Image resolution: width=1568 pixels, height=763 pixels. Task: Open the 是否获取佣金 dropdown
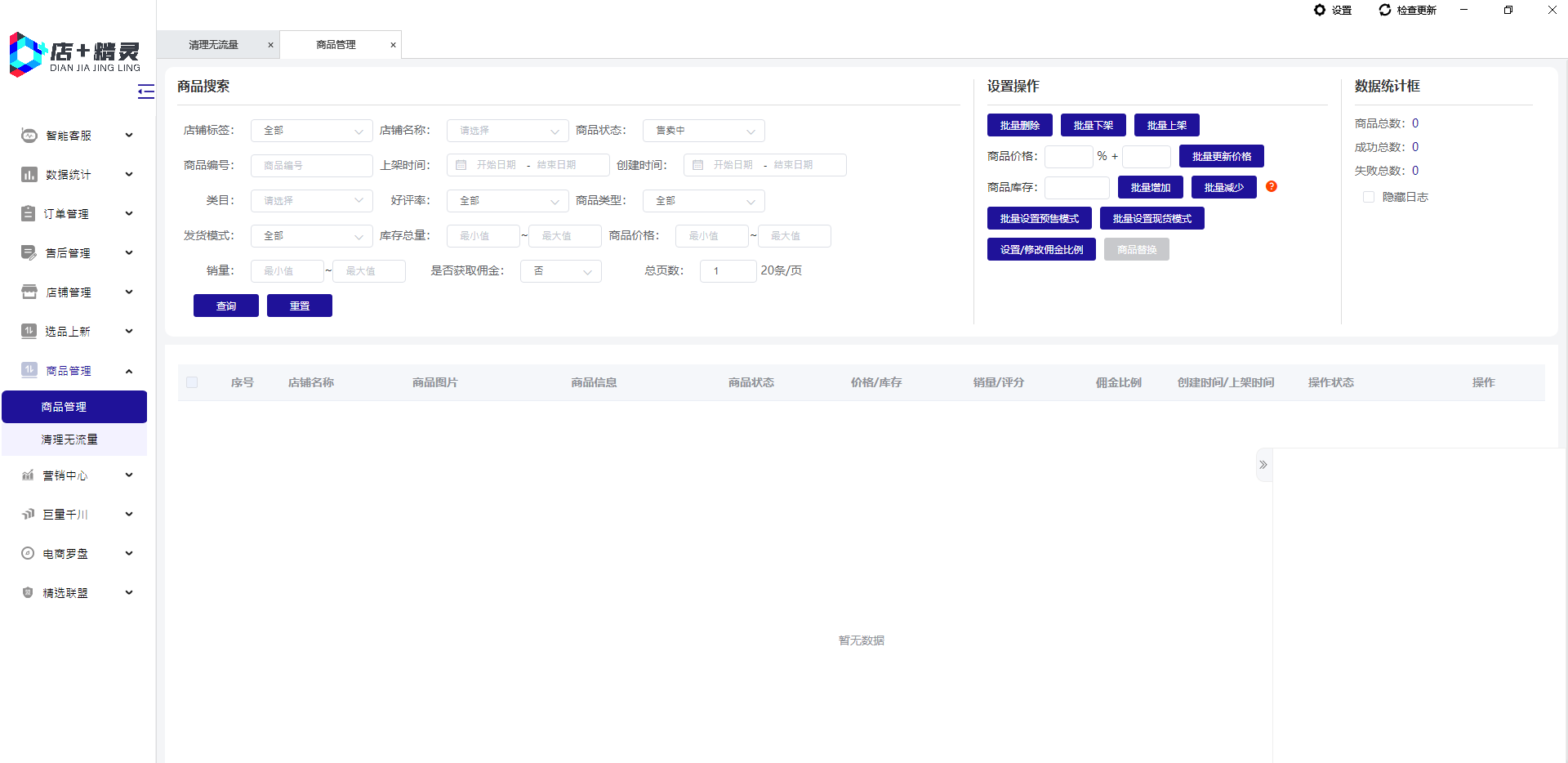click(x=561, y=271)
